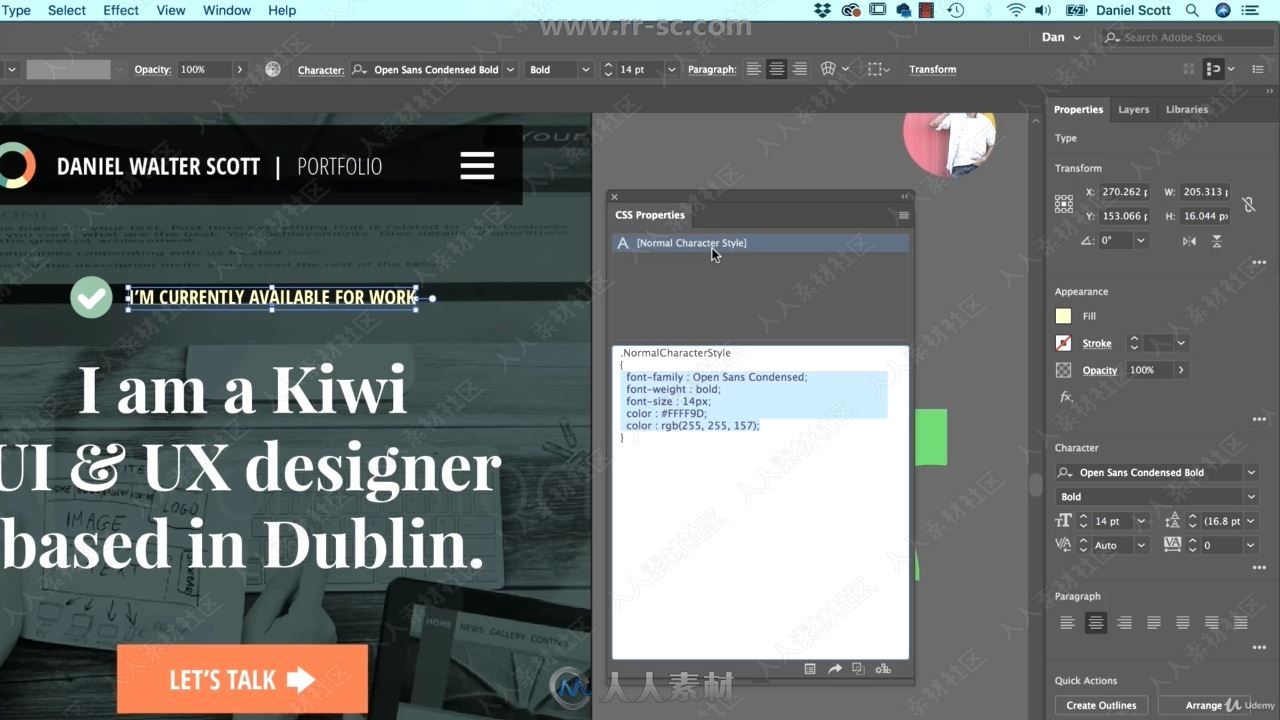
Task: Align text left in control bar
Action: pos(754,69)
